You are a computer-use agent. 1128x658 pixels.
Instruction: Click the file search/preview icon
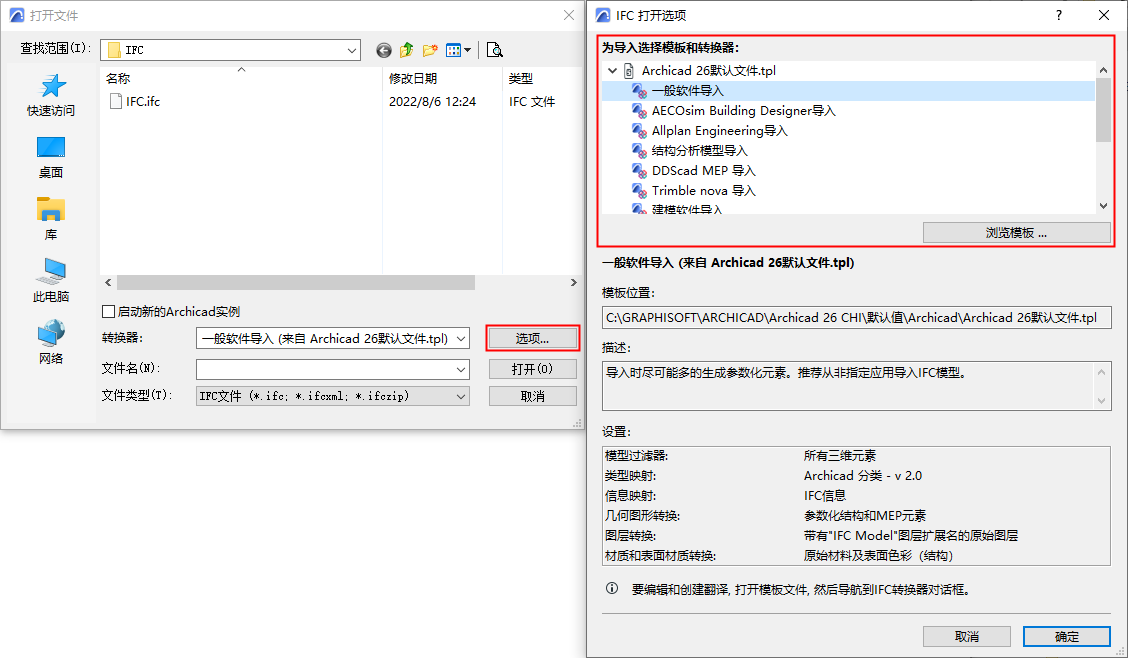coord(494,50)
